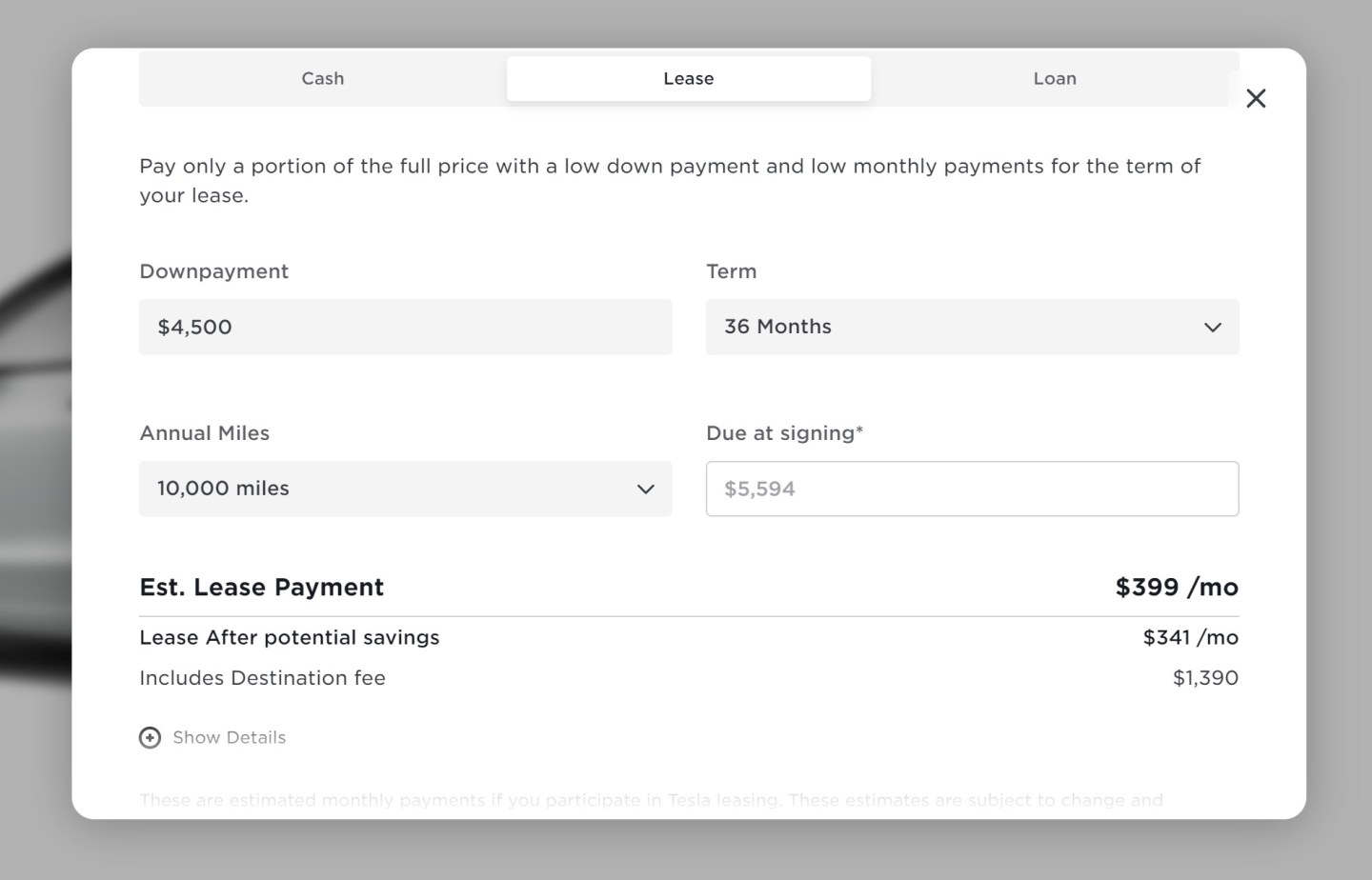Click the $5,594 due at signing value
1372x880 pixels.
pyautogui.click(x=758, y=489)
